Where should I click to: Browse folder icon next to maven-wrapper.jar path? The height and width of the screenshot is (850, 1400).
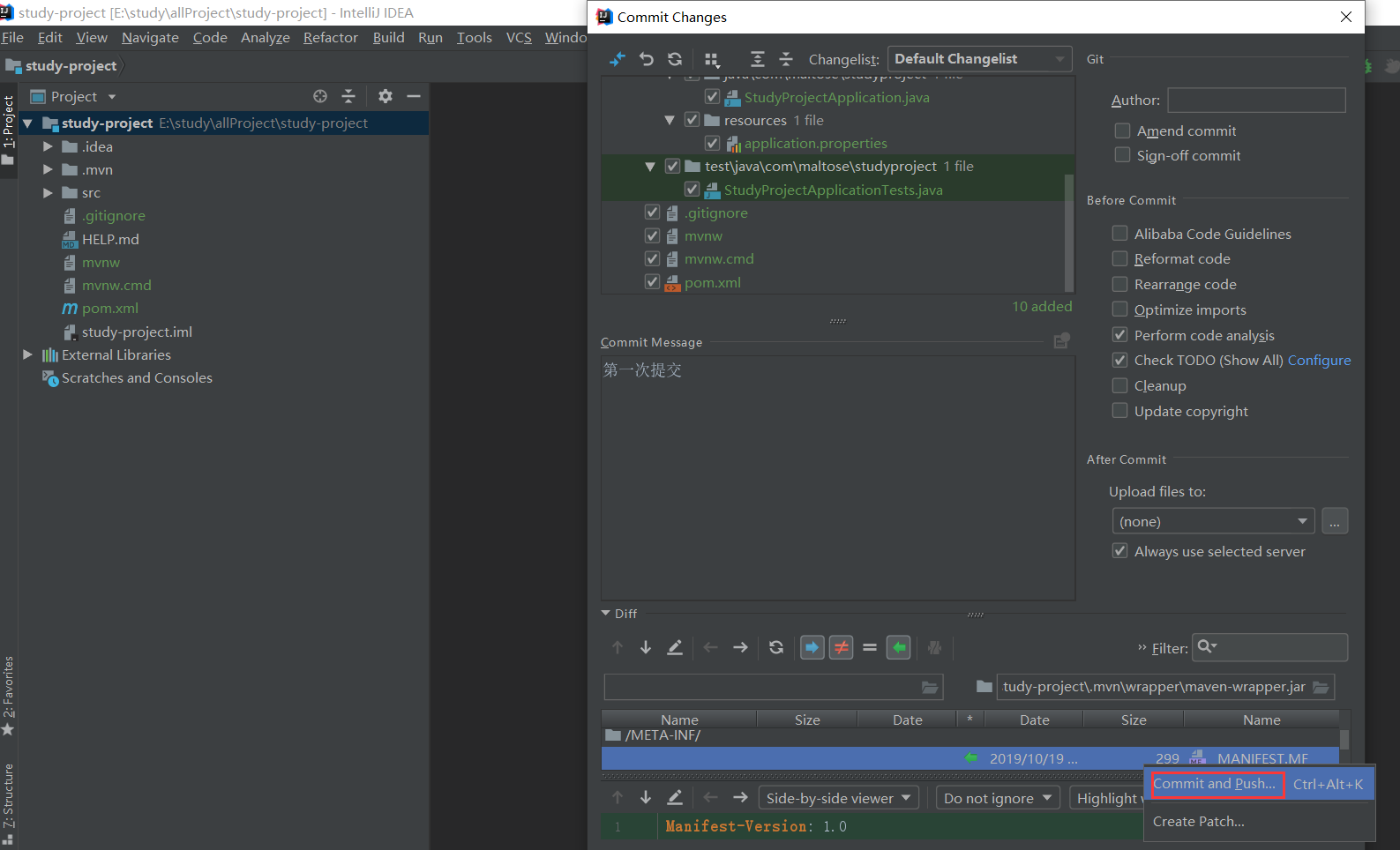[x=1321, y=687]
